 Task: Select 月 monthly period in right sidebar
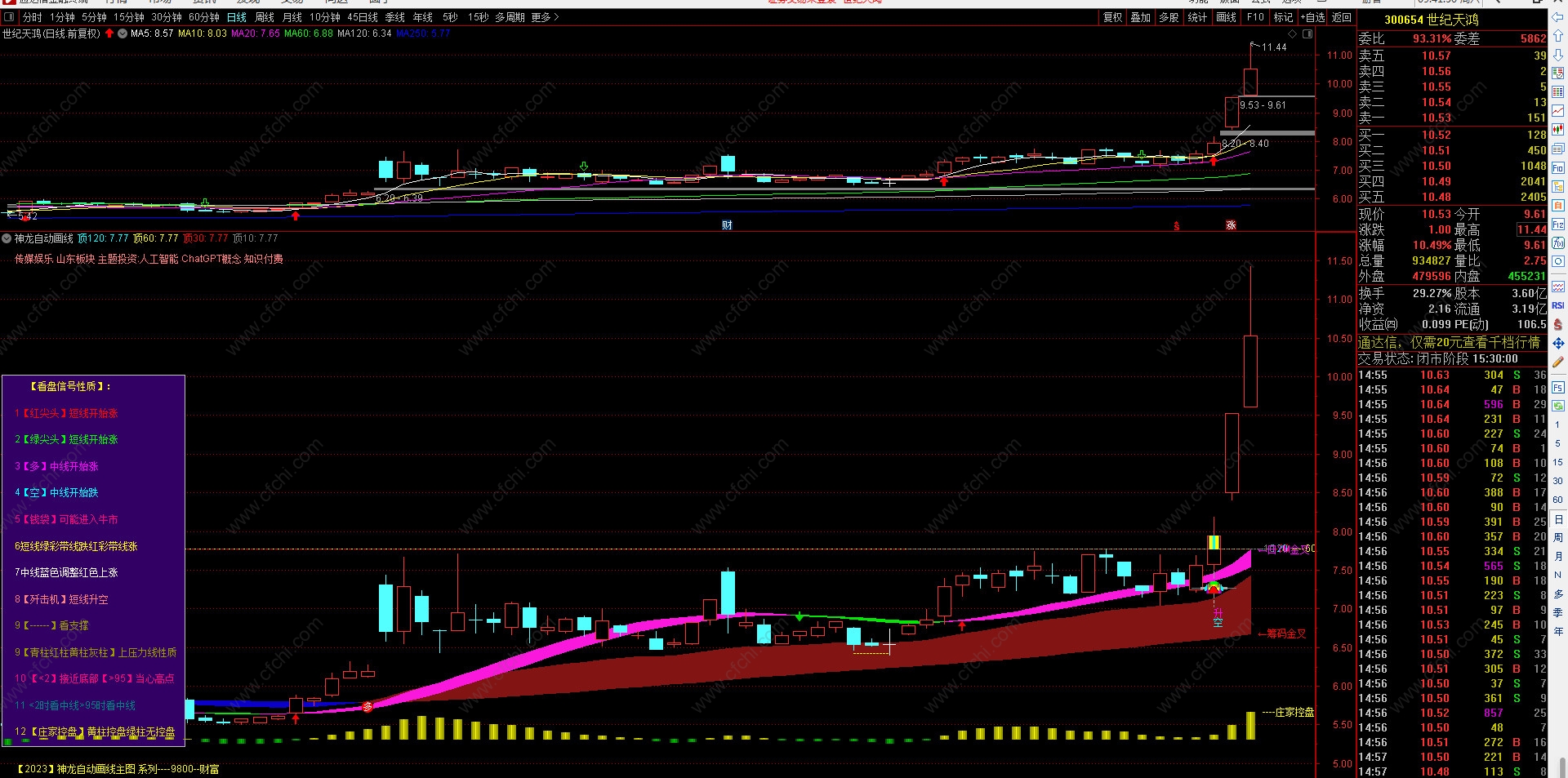pos(1558,557)
